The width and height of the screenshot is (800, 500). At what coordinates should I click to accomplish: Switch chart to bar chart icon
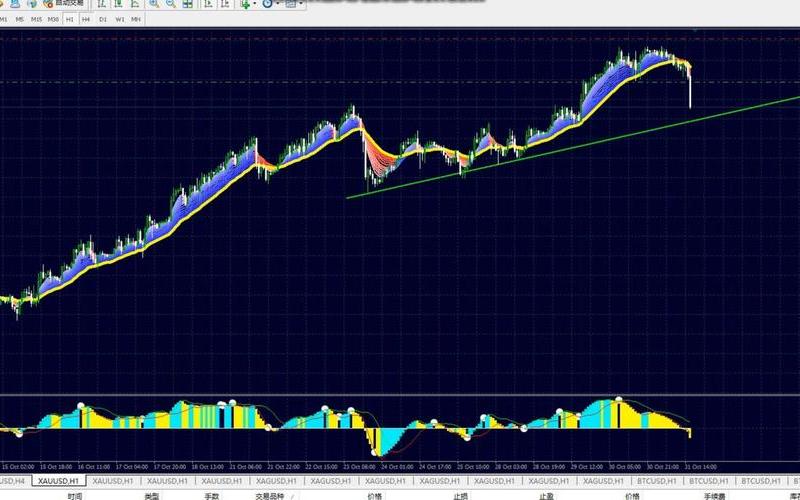pos(103,4)
